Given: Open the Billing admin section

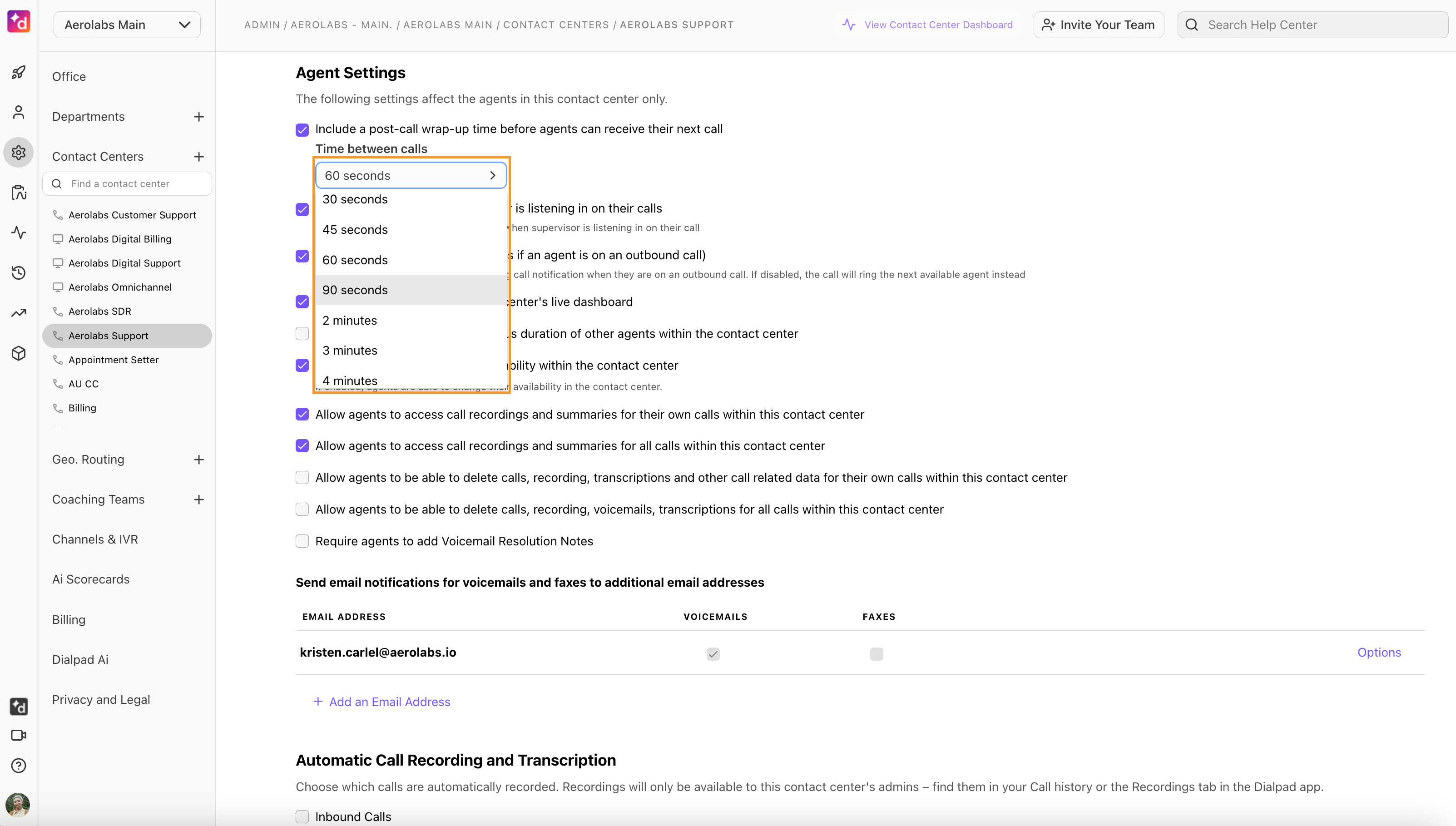Looking at the screenshot, I should 69,620.
